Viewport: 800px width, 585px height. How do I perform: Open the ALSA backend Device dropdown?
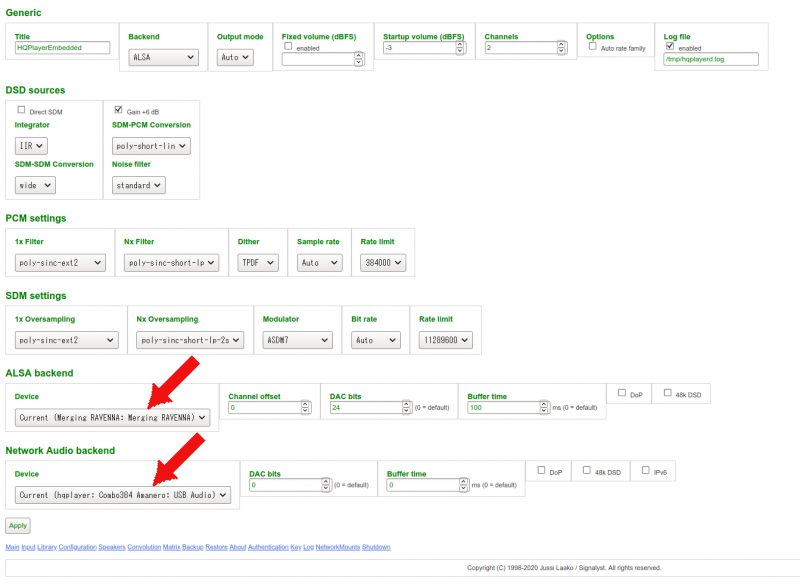pyautogui.click(x=112, y=417)
